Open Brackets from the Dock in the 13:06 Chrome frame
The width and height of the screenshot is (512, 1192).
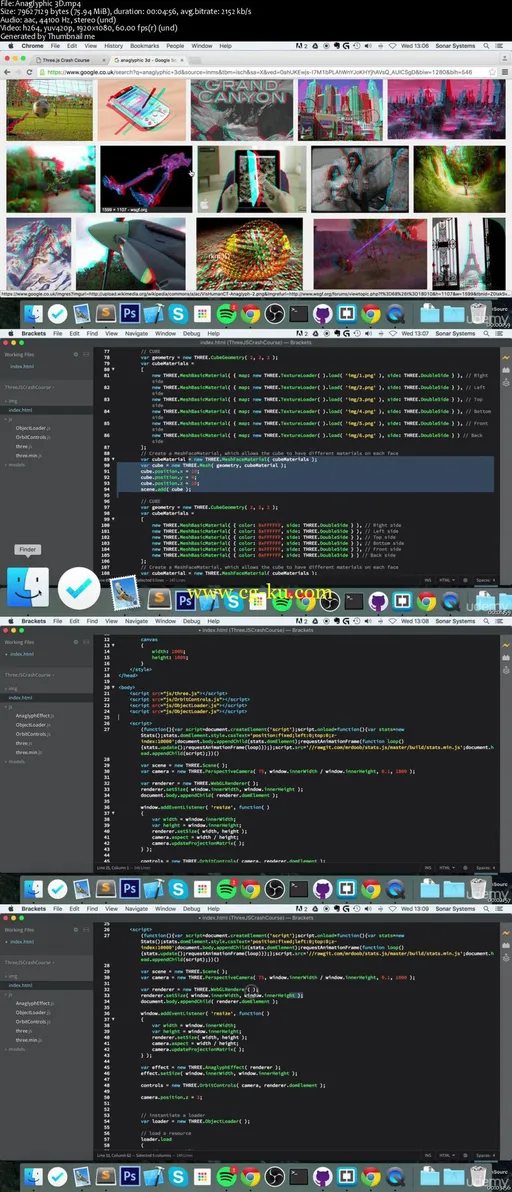point(346,313)
